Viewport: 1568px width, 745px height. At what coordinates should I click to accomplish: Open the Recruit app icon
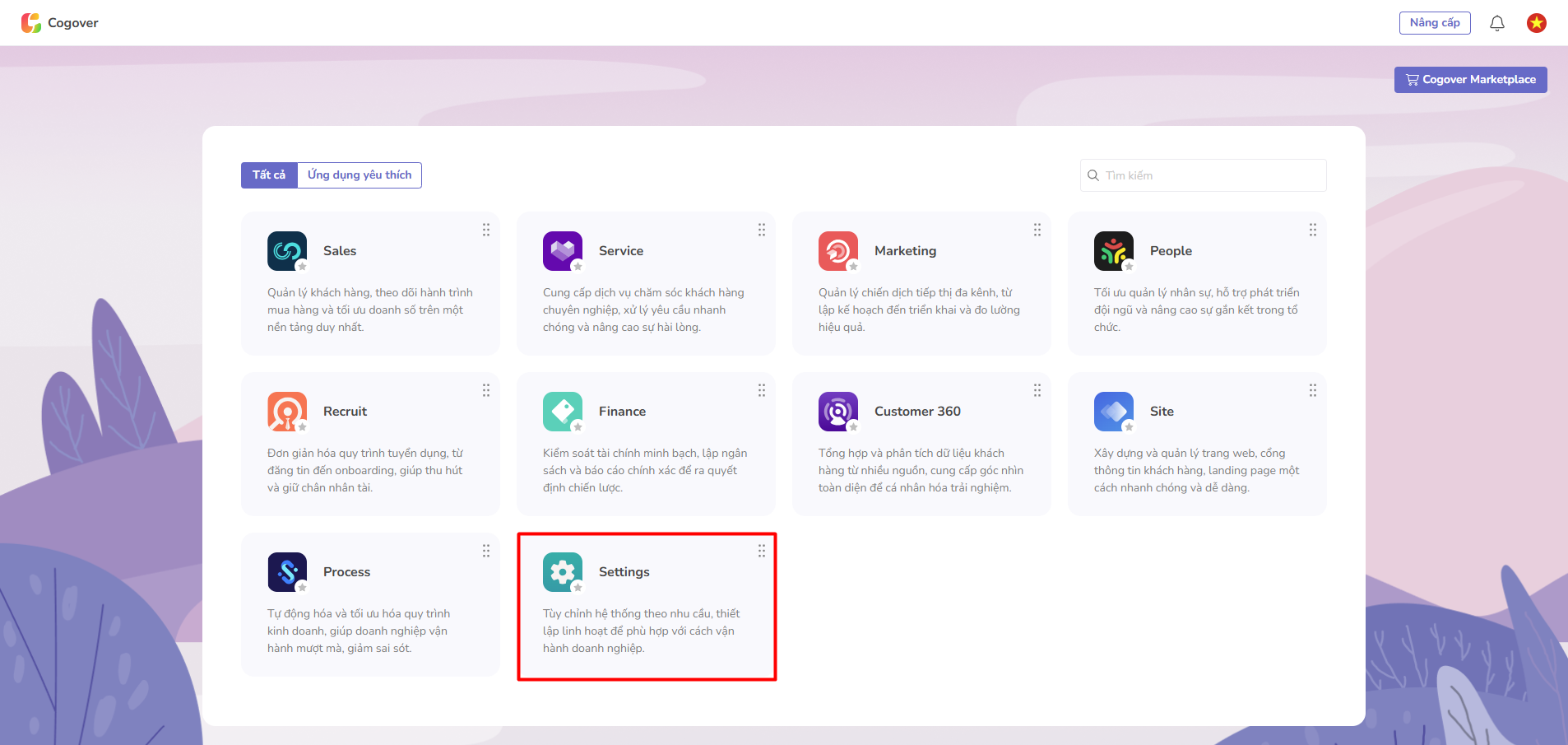(x=287, y=412)
